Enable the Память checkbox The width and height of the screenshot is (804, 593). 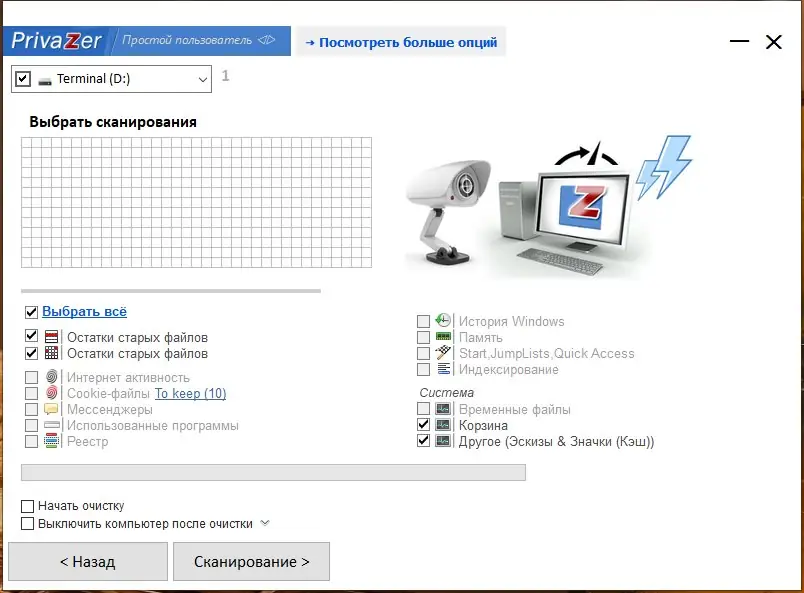(423, 338)
